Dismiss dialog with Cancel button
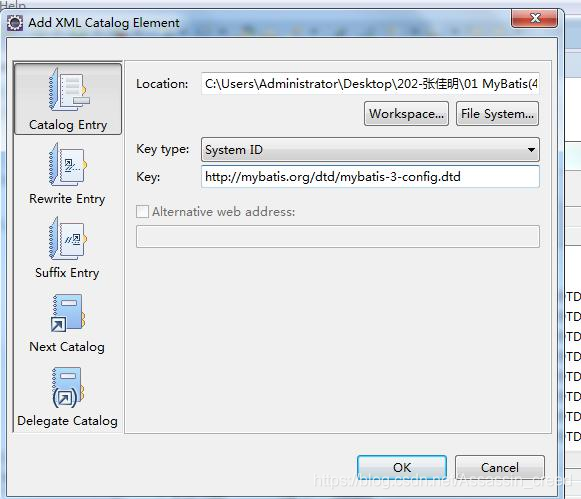This screenshot has height=499, width=581. pyautogui.click(x=499, y=468)
